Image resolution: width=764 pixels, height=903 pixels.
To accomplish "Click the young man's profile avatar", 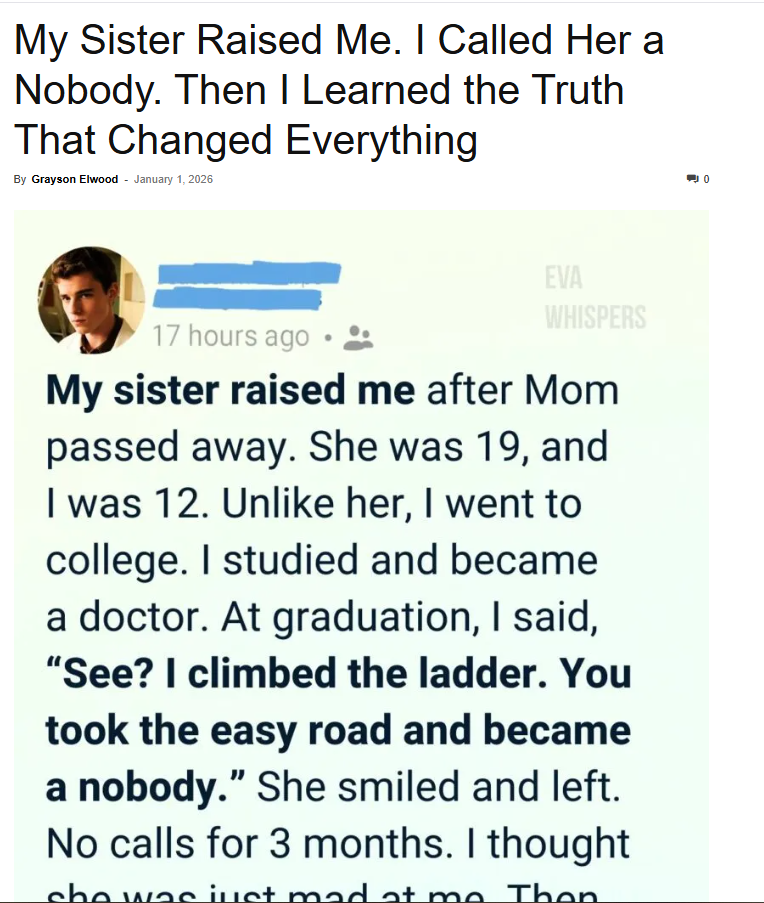I will pos(91,300).
